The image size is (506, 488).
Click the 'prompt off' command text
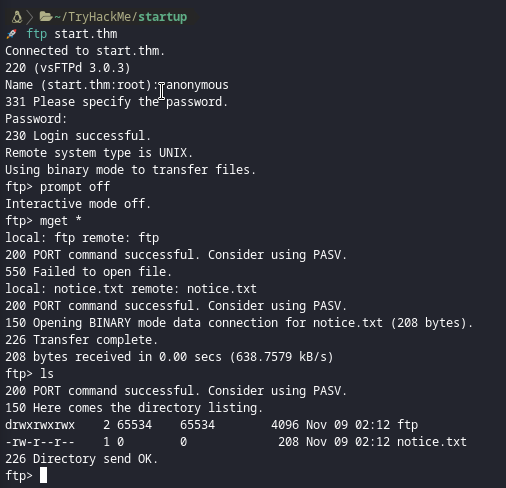(75, 187)
